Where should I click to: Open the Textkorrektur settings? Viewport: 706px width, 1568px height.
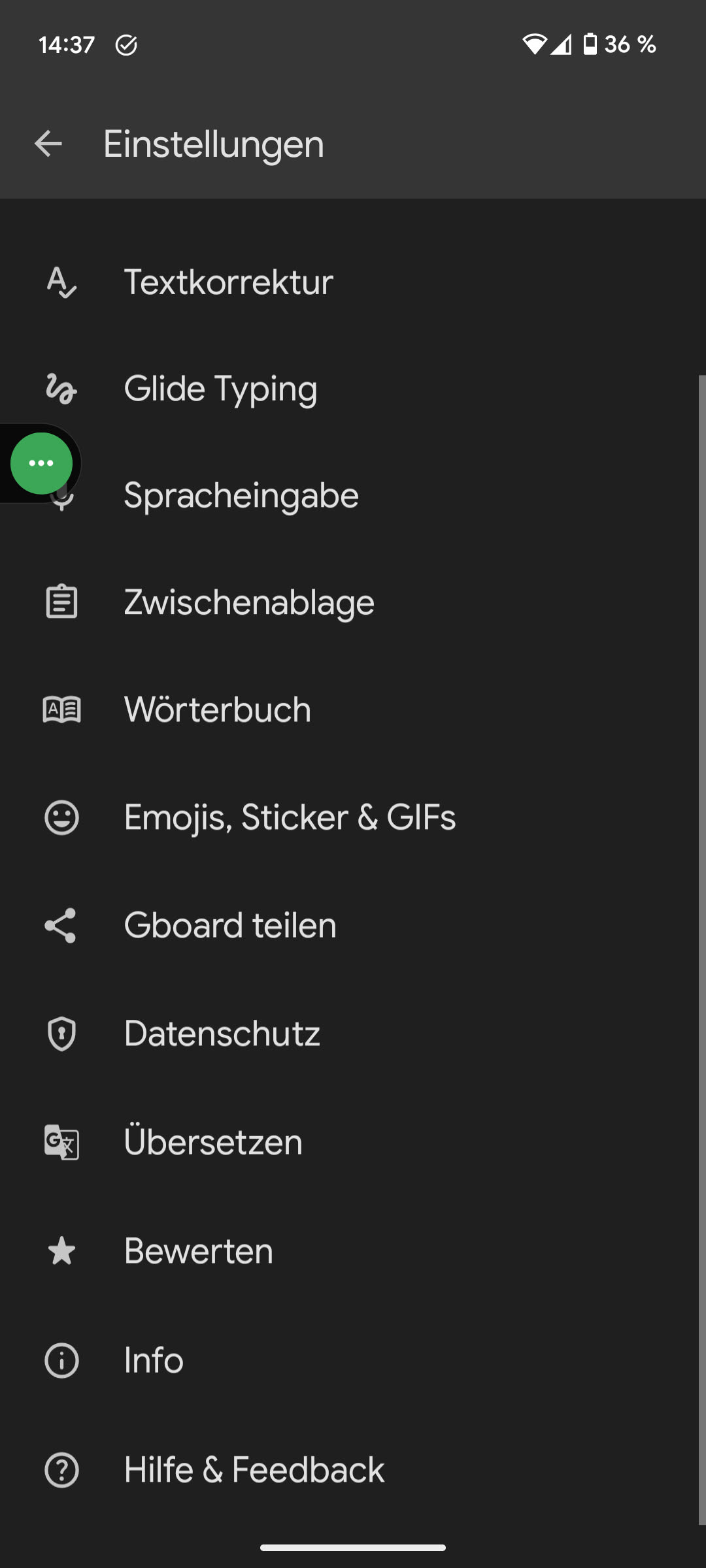coord(229,282)
